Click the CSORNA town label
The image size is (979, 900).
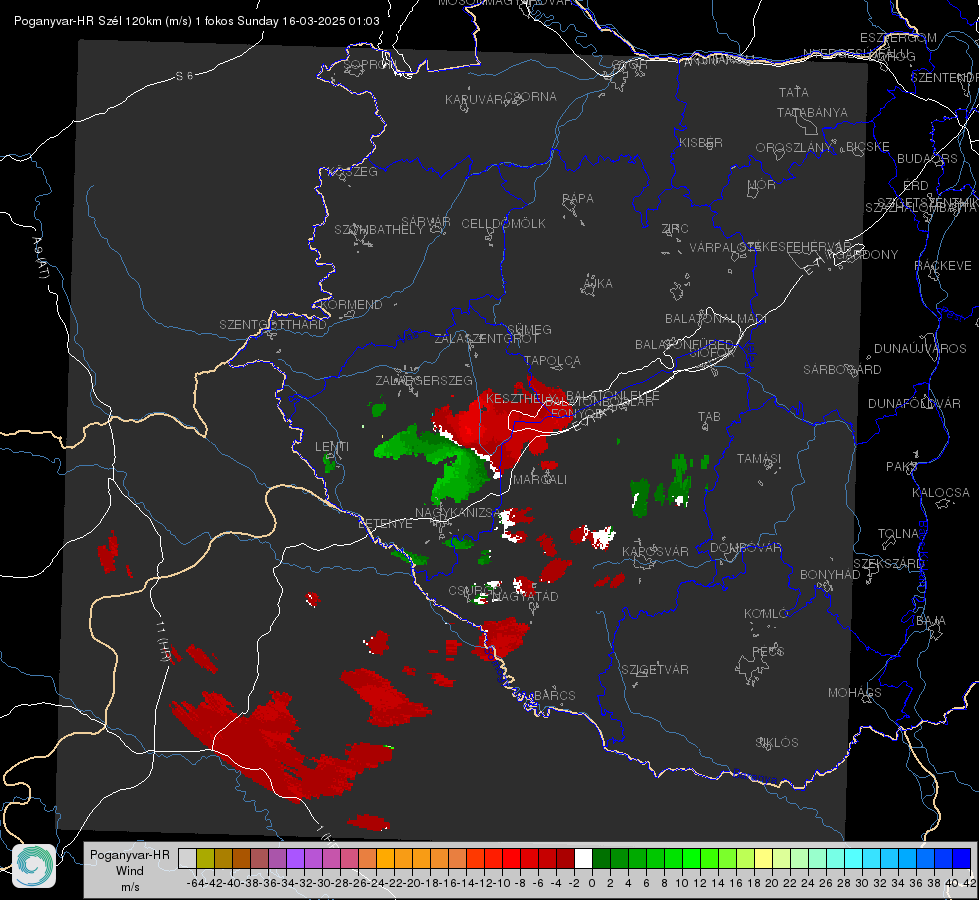point(531,97)
